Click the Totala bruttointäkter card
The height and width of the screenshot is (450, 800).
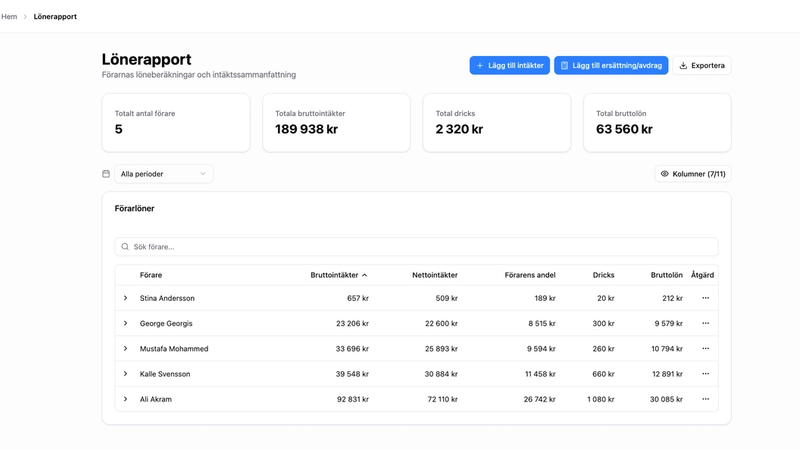[x=336, y=122]
